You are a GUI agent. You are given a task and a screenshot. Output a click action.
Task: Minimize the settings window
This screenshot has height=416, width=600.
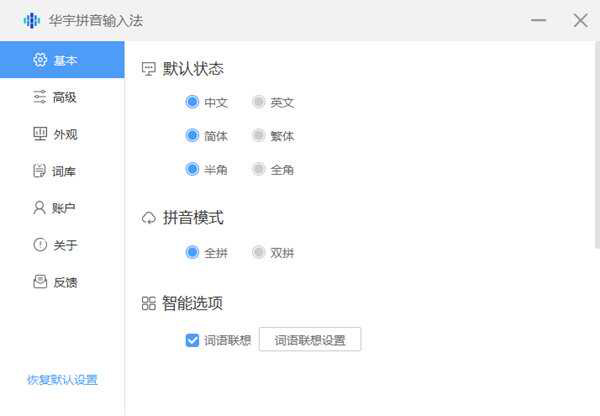(538, 20)
